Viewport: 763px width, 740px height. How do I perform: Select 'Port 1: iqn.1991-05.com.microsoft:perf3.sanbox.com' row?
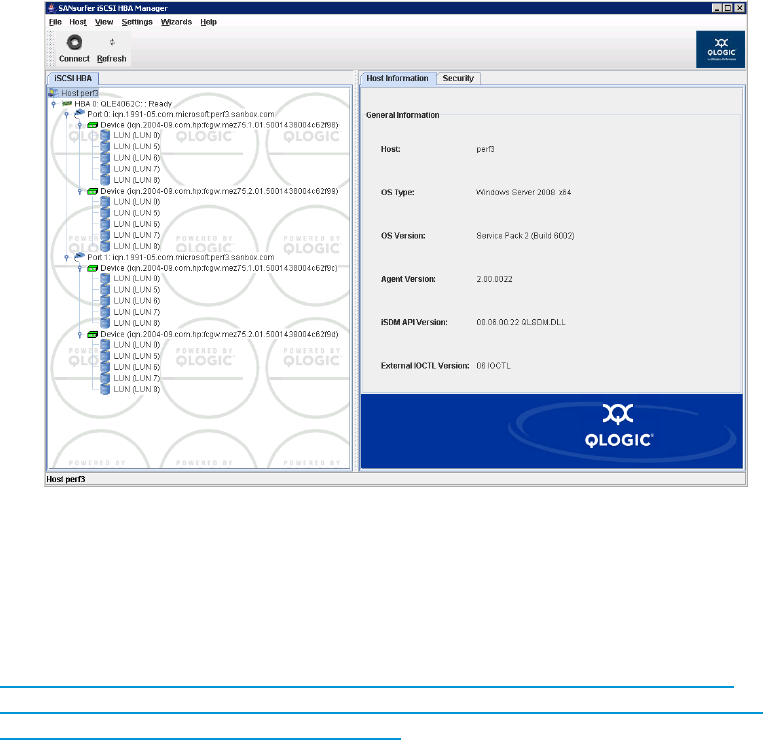[181, 257]
